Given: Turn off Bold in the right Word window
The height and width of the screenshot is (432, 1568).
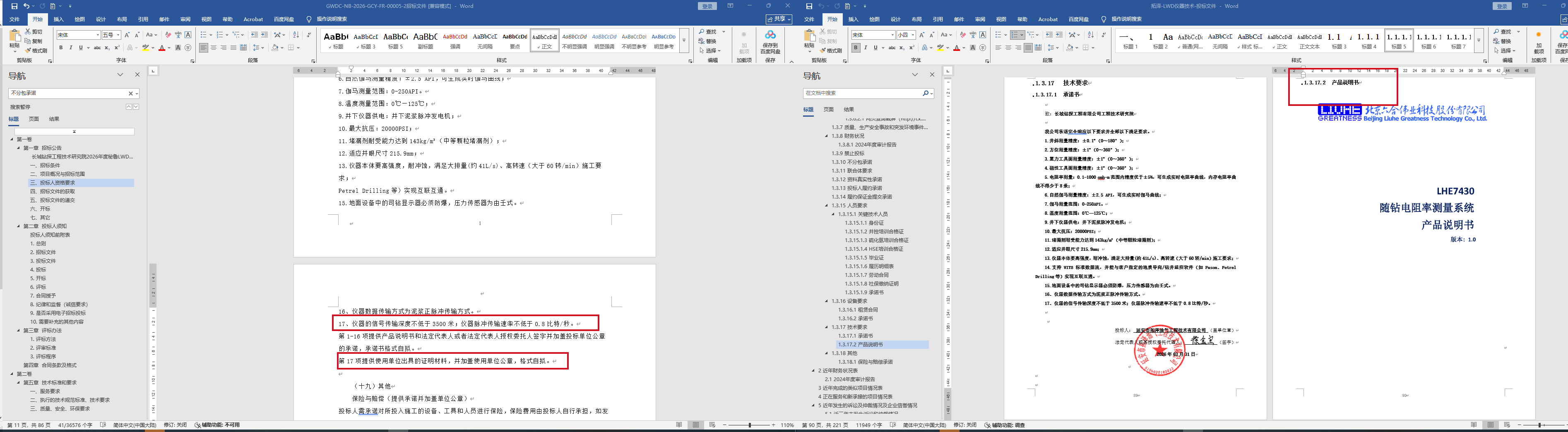Looking at the screenshot, I should click(856, 48).
